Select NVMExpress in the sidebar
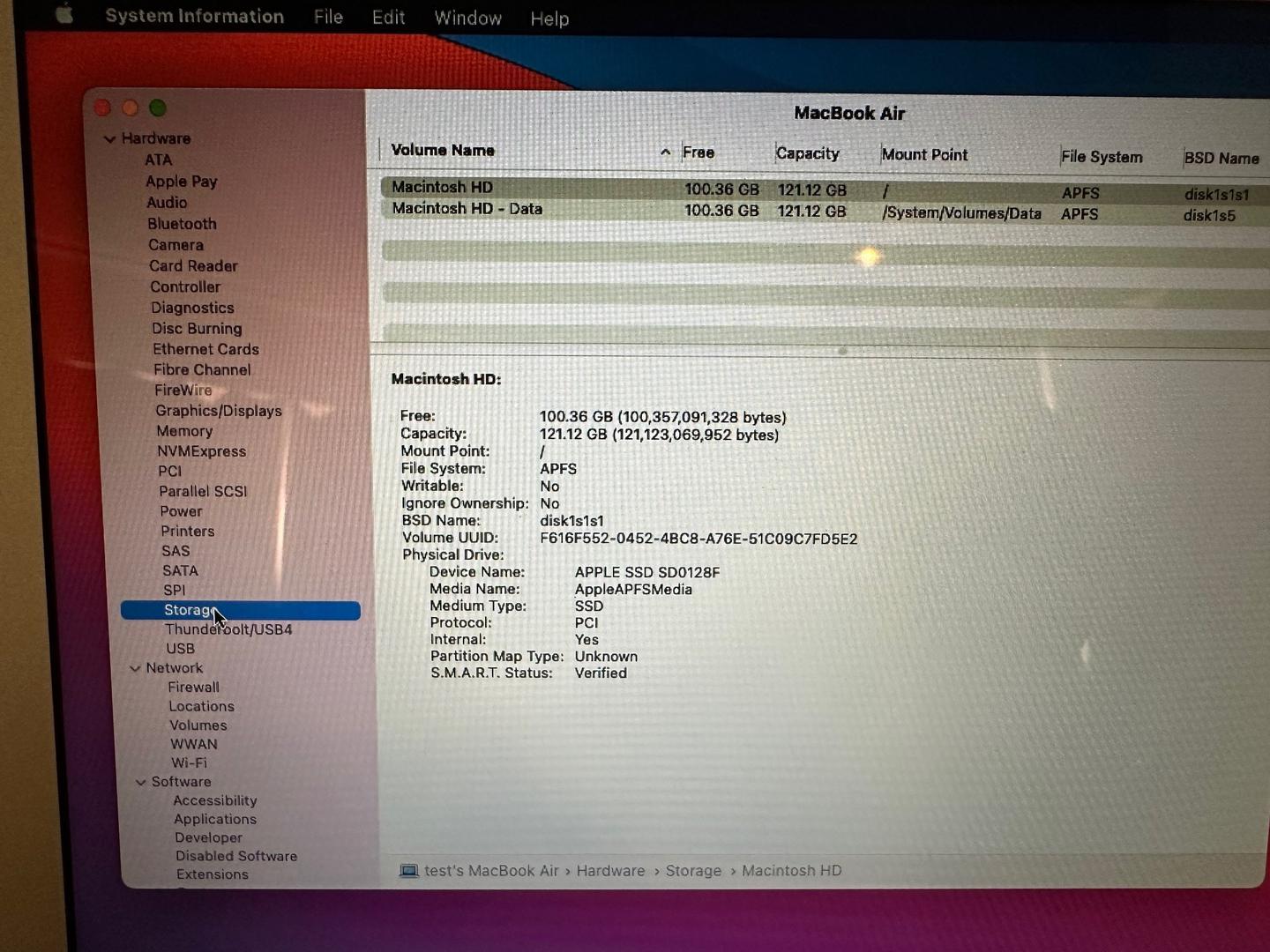The height and width of the screenshot is (952, 1270). click(x=202, y=451)
